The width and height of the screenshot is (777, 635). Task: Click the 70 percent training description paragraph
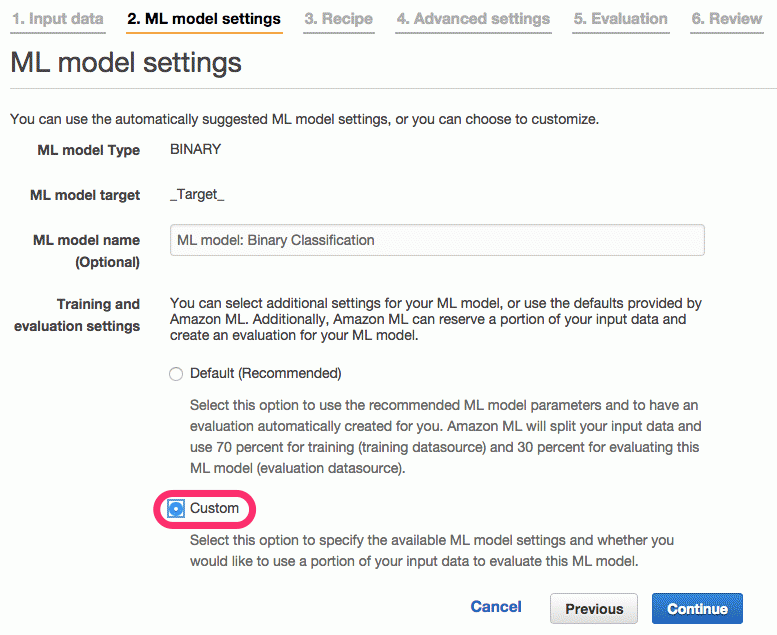tap(444, 437)
